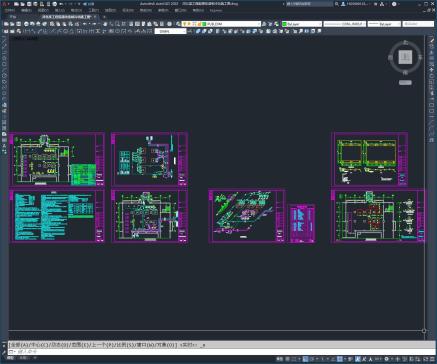Open the workspace switching gear menu
This screenshot has width=437, height=364.
click(x=386, y=359)
